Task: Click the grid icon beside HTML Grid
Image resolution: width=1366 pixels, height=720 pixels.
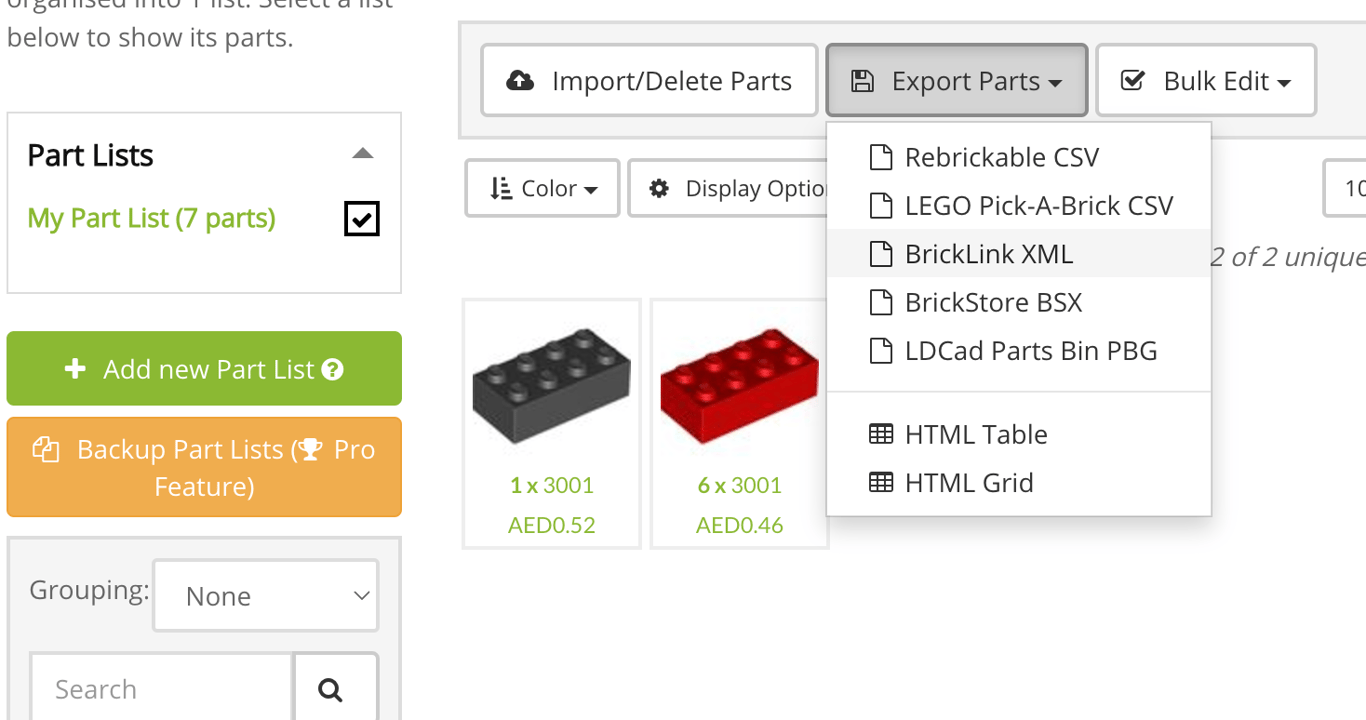Action: click(x=880, y=483)
